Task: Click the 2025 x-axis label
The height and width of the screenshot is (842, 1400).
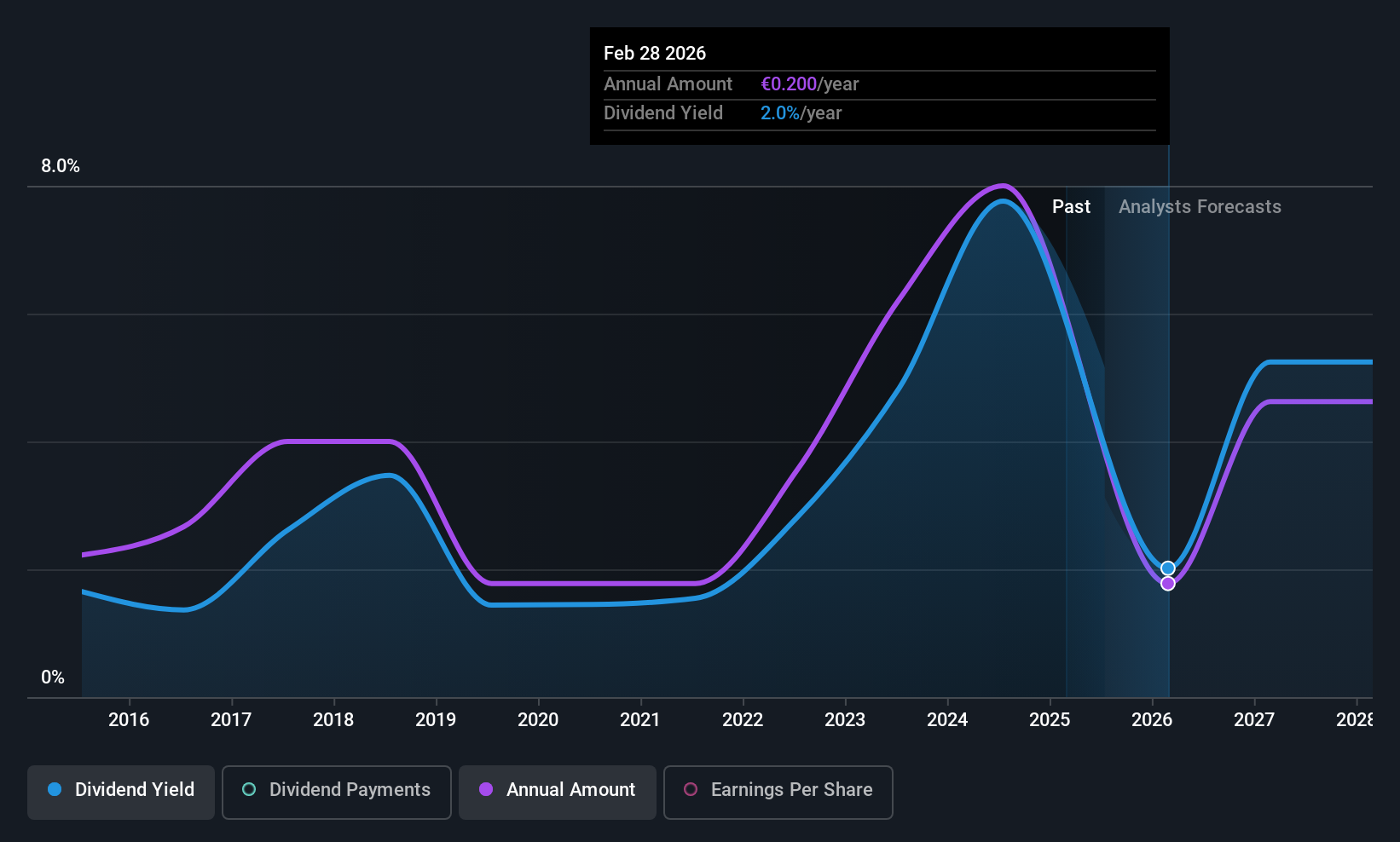Action: tap(1050, 720)
